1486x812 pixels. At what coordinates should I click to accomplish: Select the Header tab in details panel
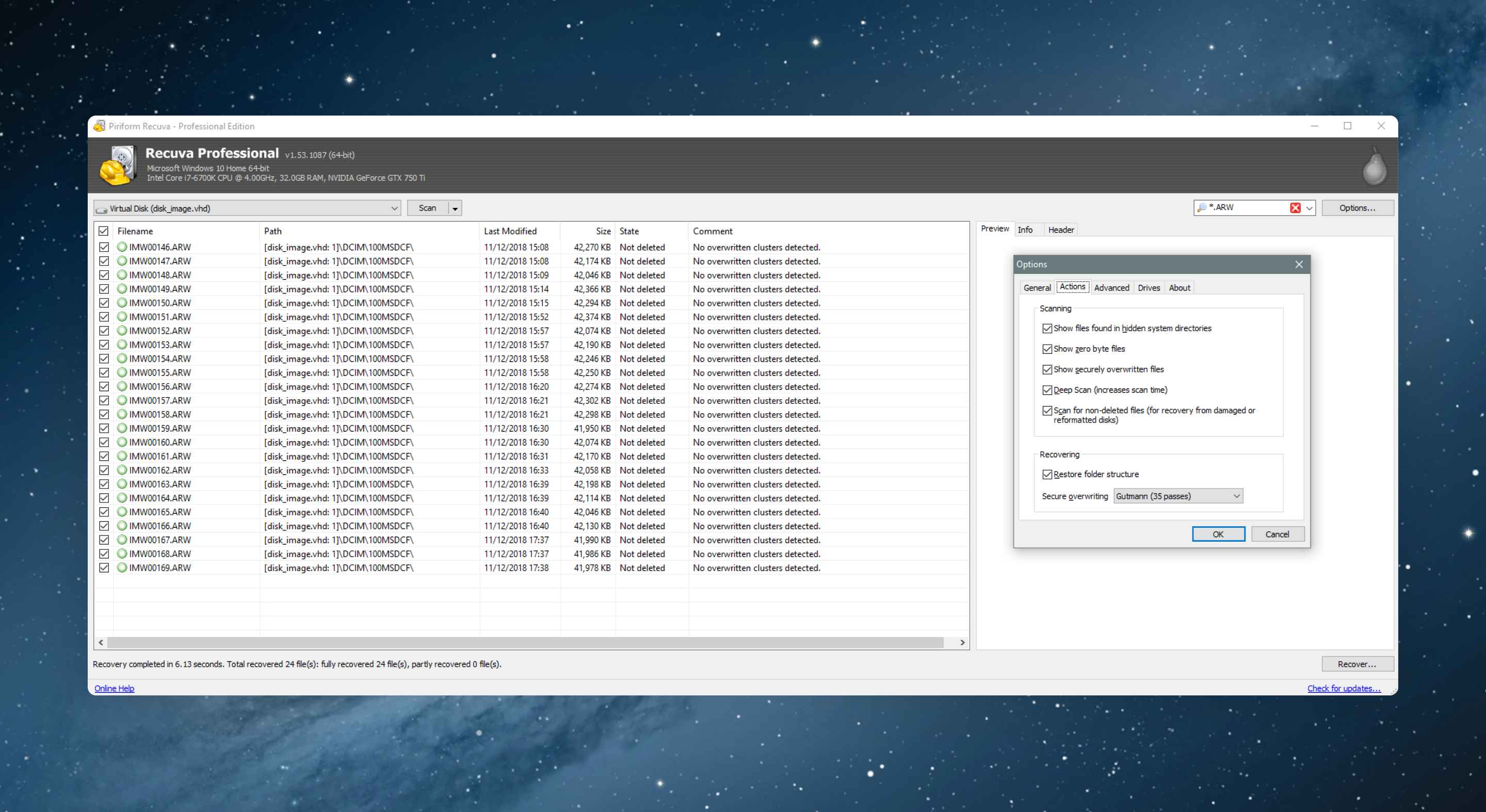[x=1060, y=229]
